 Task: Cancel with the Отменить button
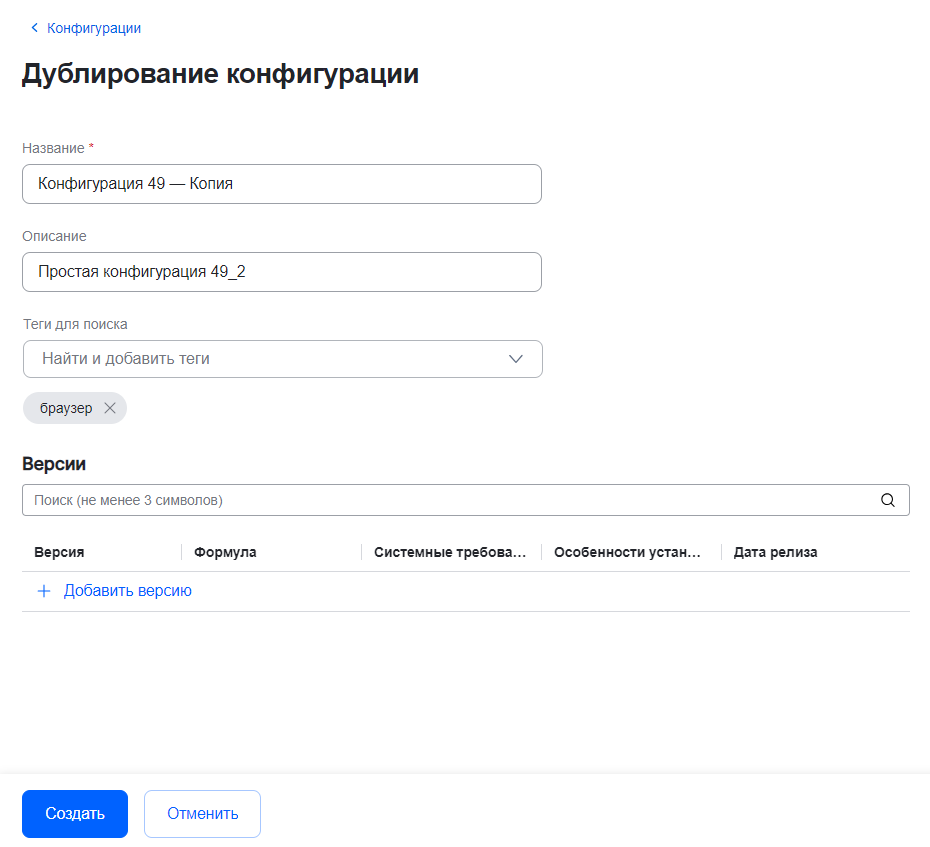(x=202, y=813)
